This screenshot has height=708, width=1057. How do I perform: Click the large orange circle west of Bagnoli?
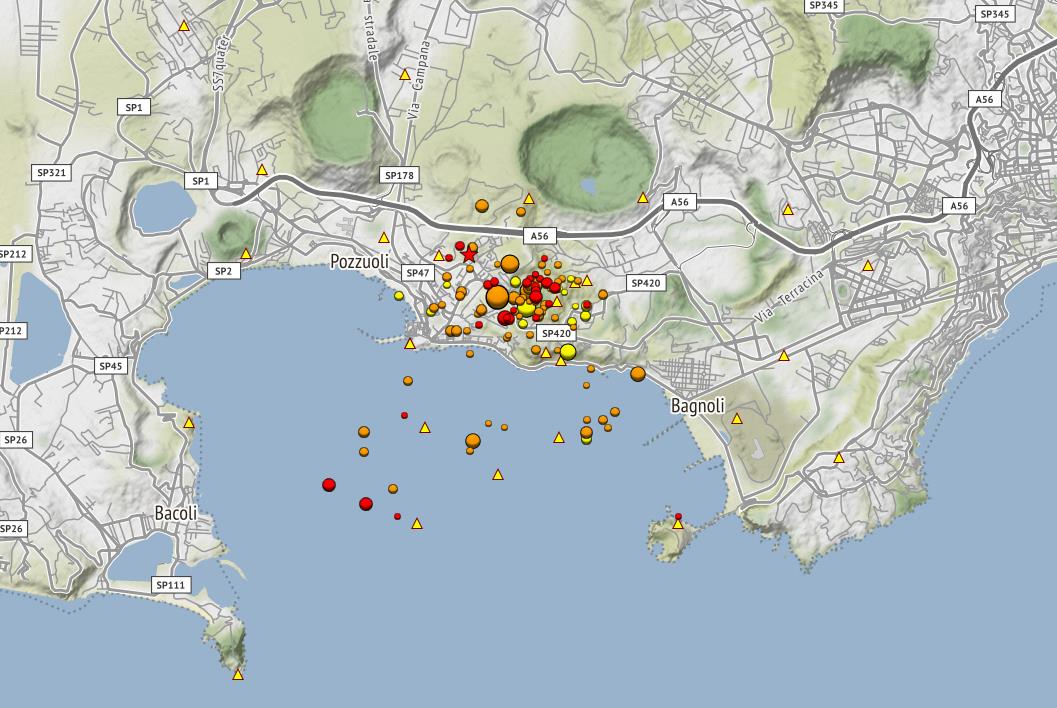pyautogui.click(x=638, y=373)
